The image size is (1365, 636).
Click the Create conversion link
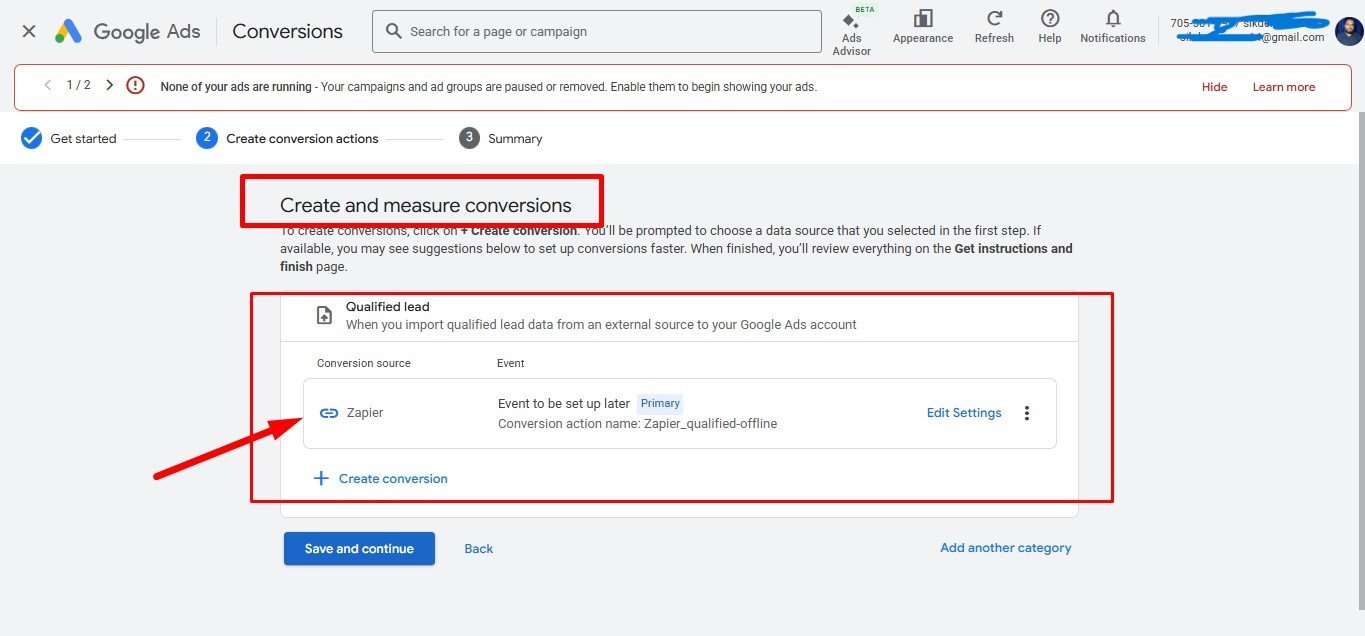click(393, 479)
